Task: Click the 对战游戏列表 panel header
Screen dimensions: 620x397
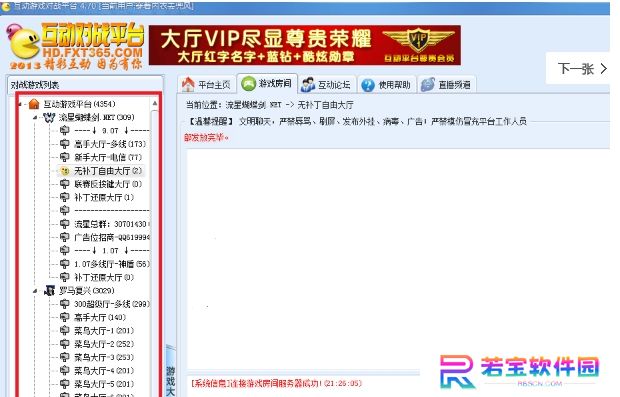Action: pos(85,85)
